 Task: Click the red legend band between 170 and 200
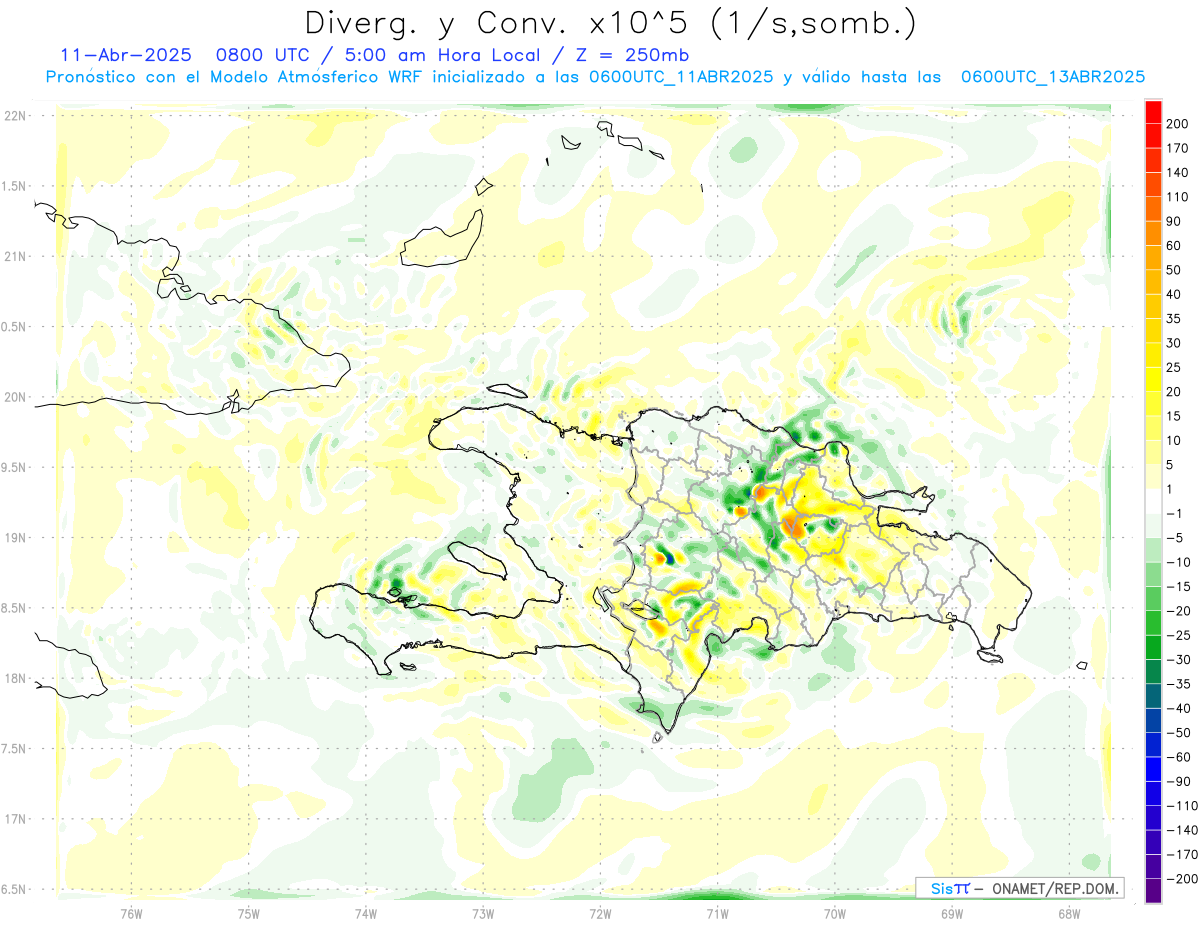1153,136
